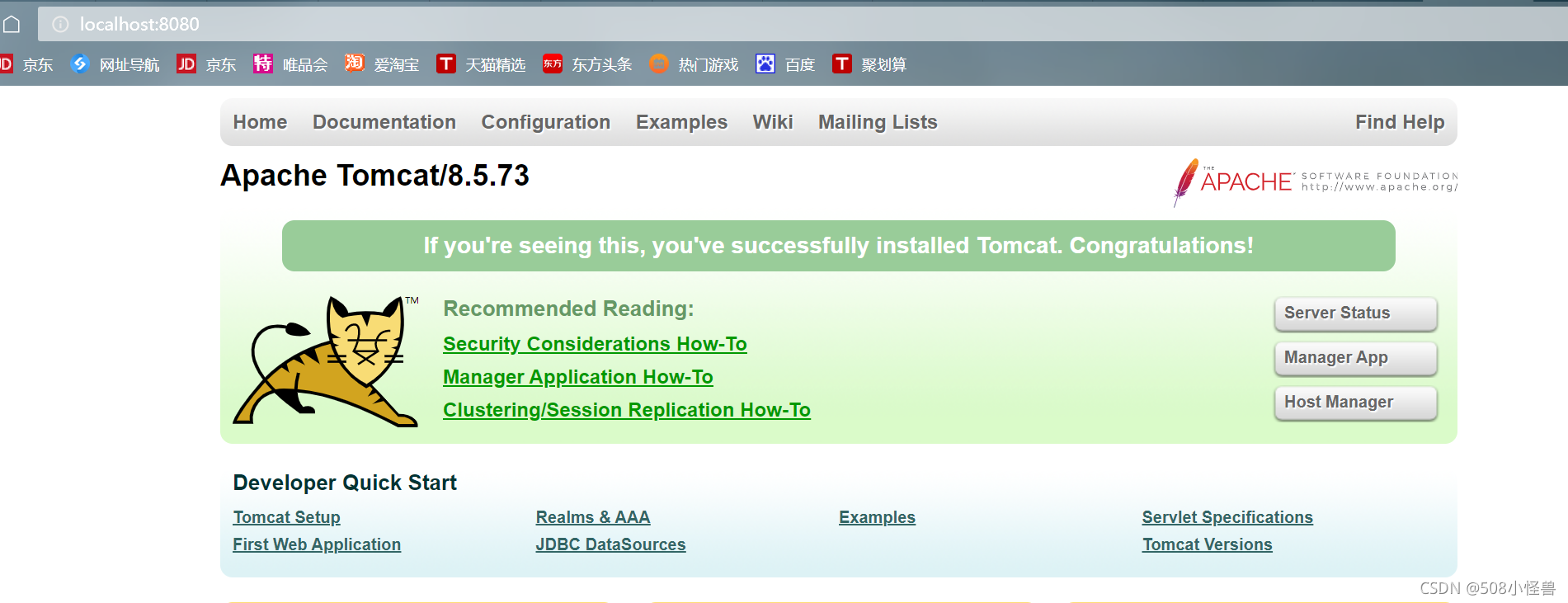1568x603 pixels.
Task: Click the Developer Quick Start heading
Action: (x=345, y=483)
